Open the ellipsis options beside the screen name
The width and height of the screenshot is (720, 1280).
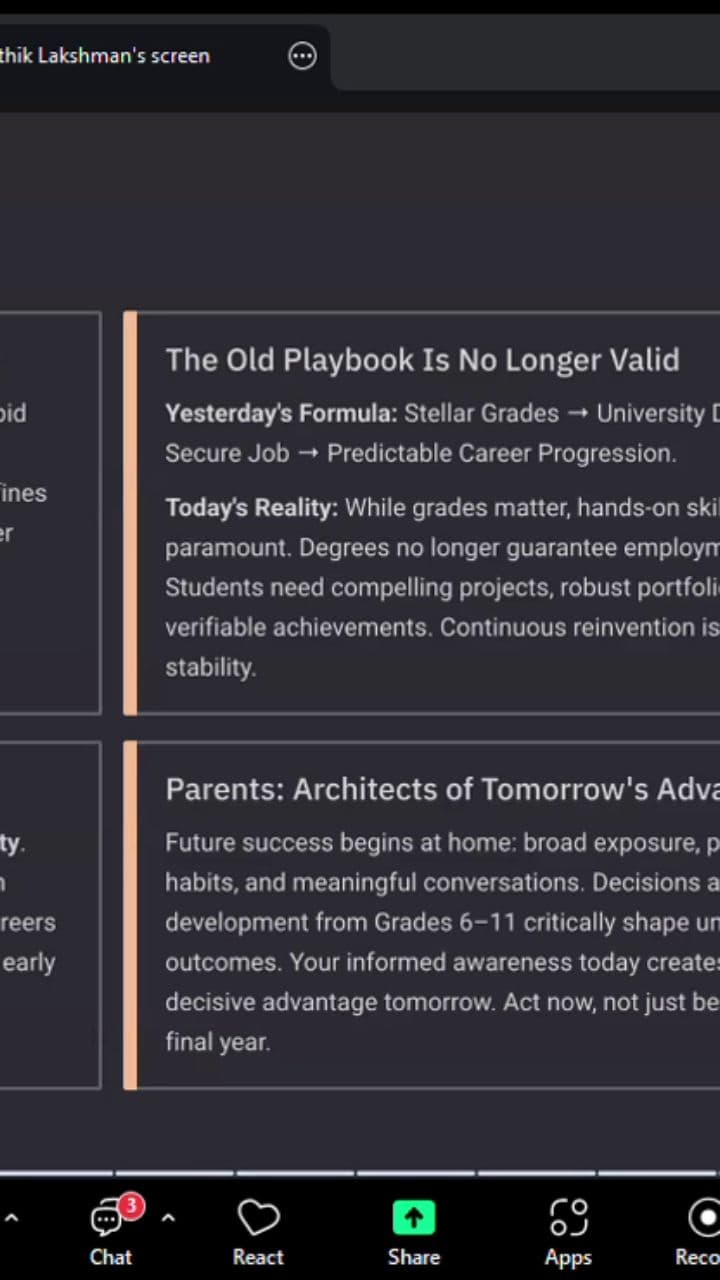[302, 56]
